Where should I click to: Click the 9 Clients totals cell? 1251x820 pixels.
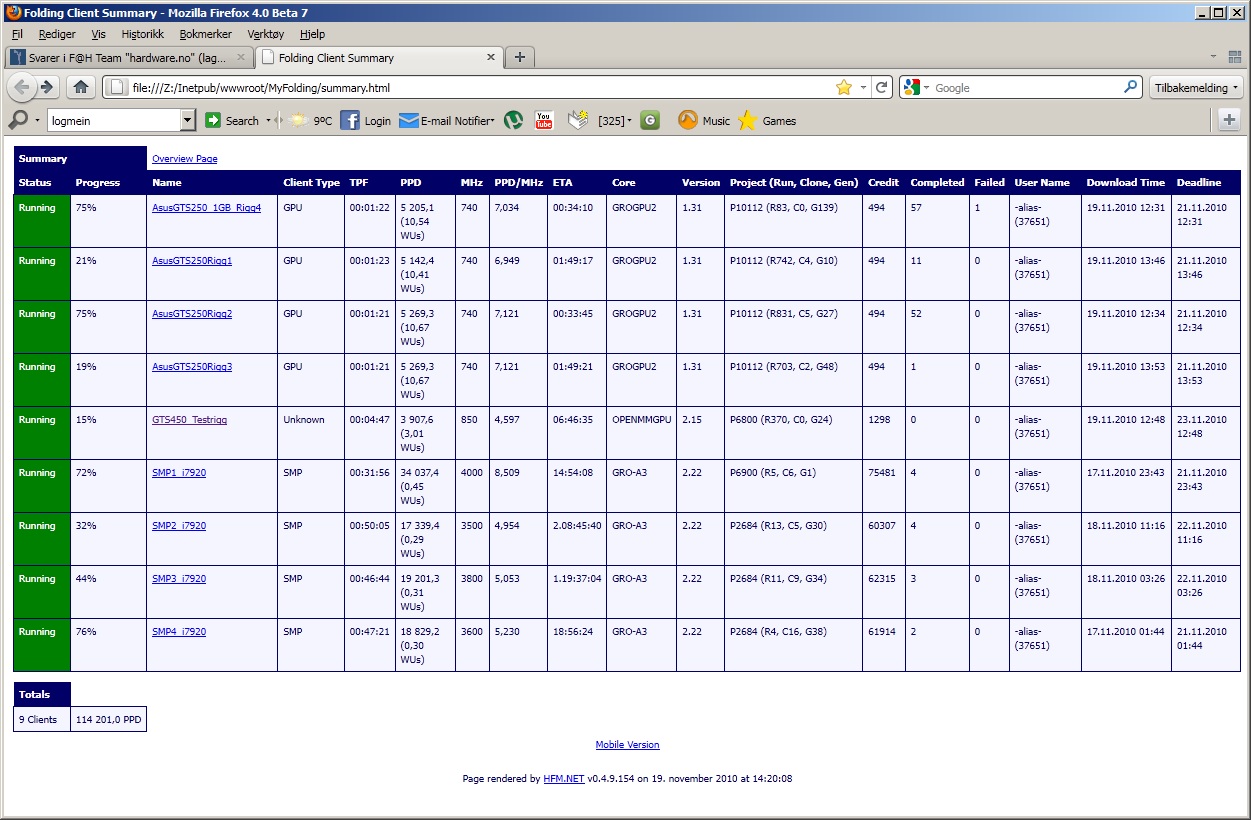click(42, 719)
